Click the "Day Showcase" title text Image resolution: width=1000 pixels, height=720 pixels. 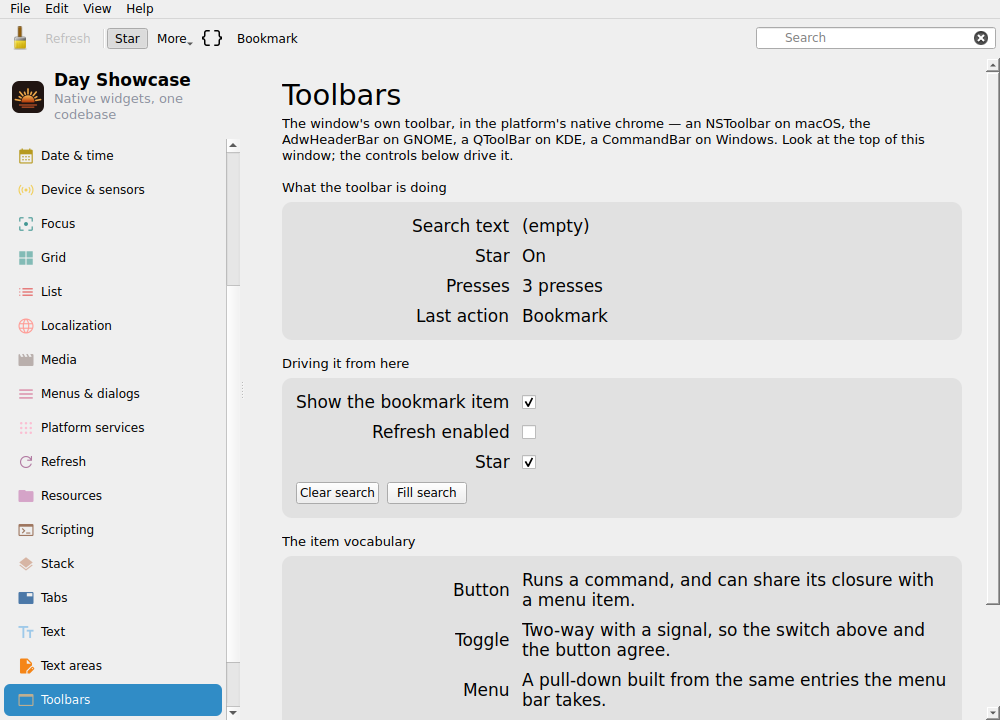click(122, 80)
